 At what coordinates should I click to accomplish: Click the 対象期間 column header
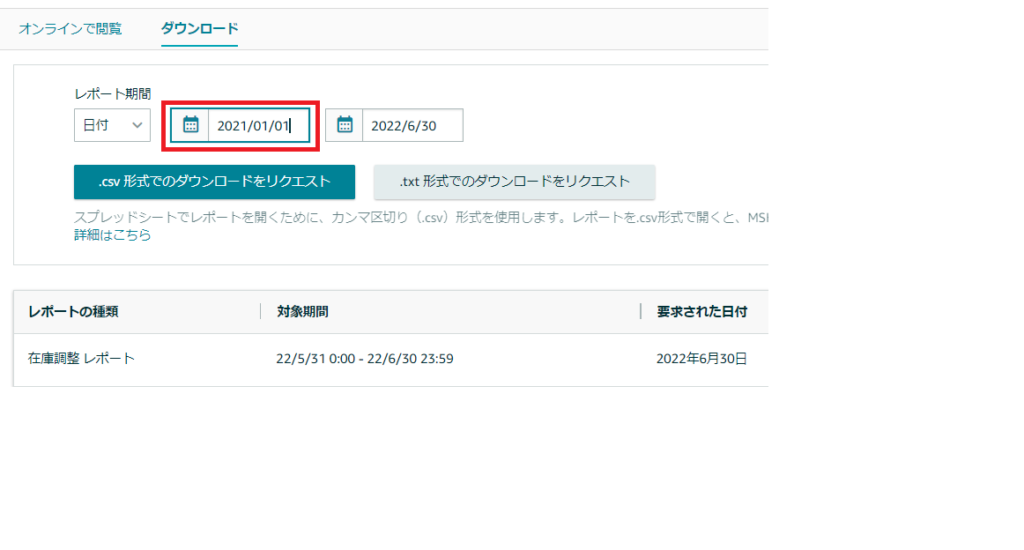pos(302,312)
